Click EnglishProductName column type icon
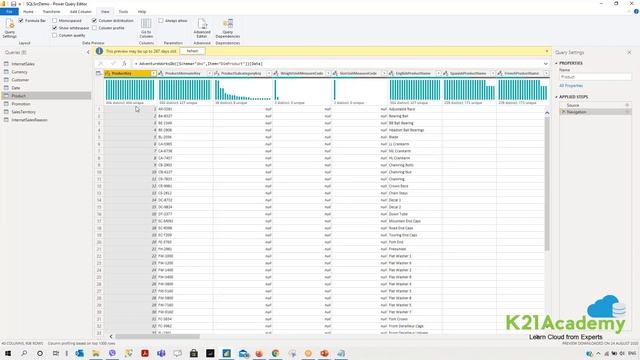Viewport: 640px width, 360px height. pos(391,73)
